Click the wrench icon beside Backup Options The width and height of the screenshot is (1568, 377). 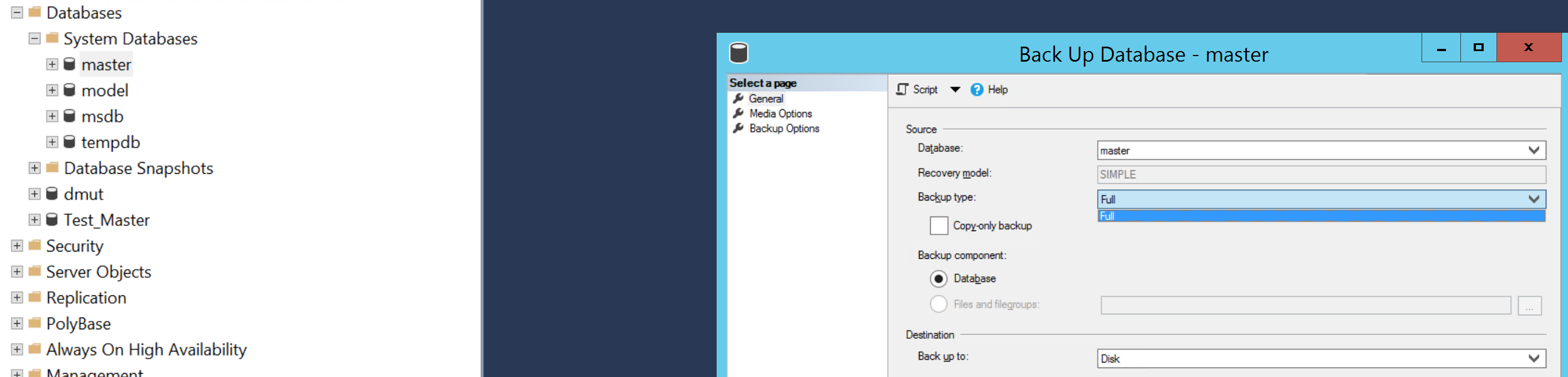point(738,128)
